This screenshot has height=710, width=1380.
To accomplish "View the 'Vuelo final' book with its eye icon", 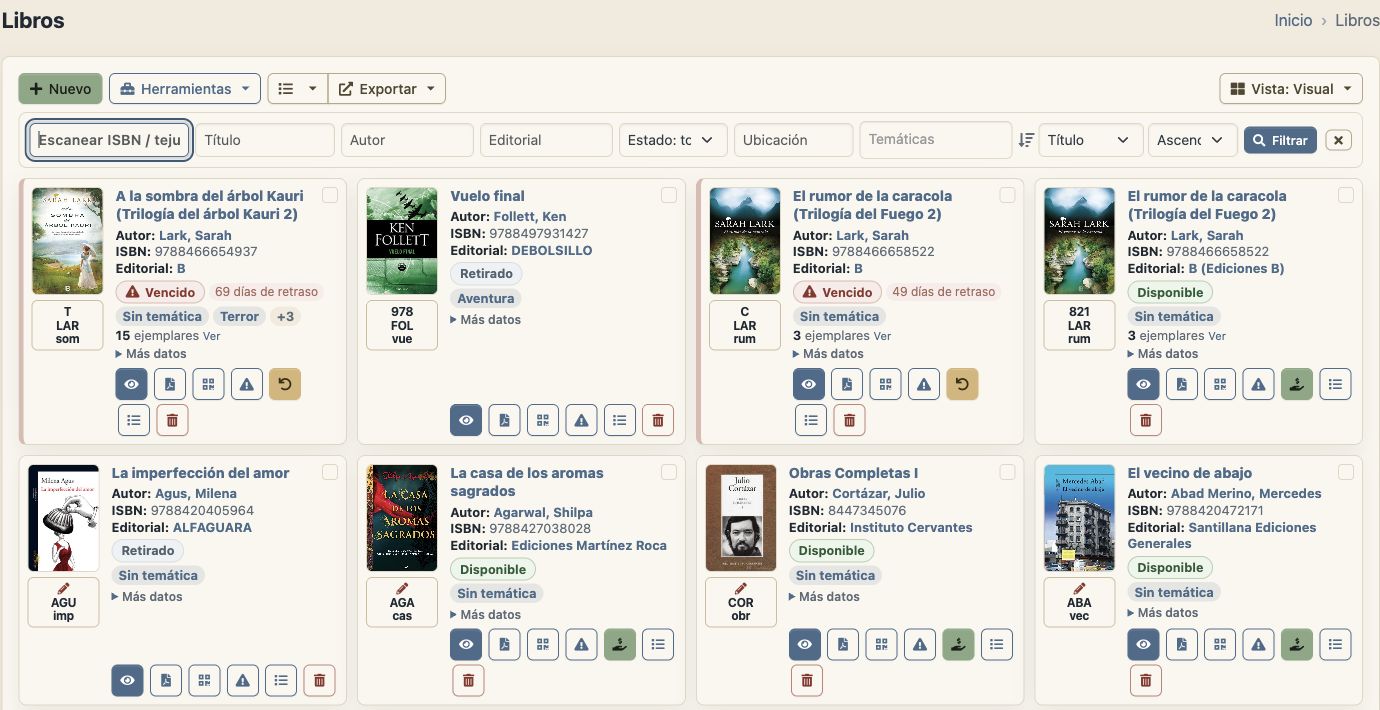I will pos(466,420).
